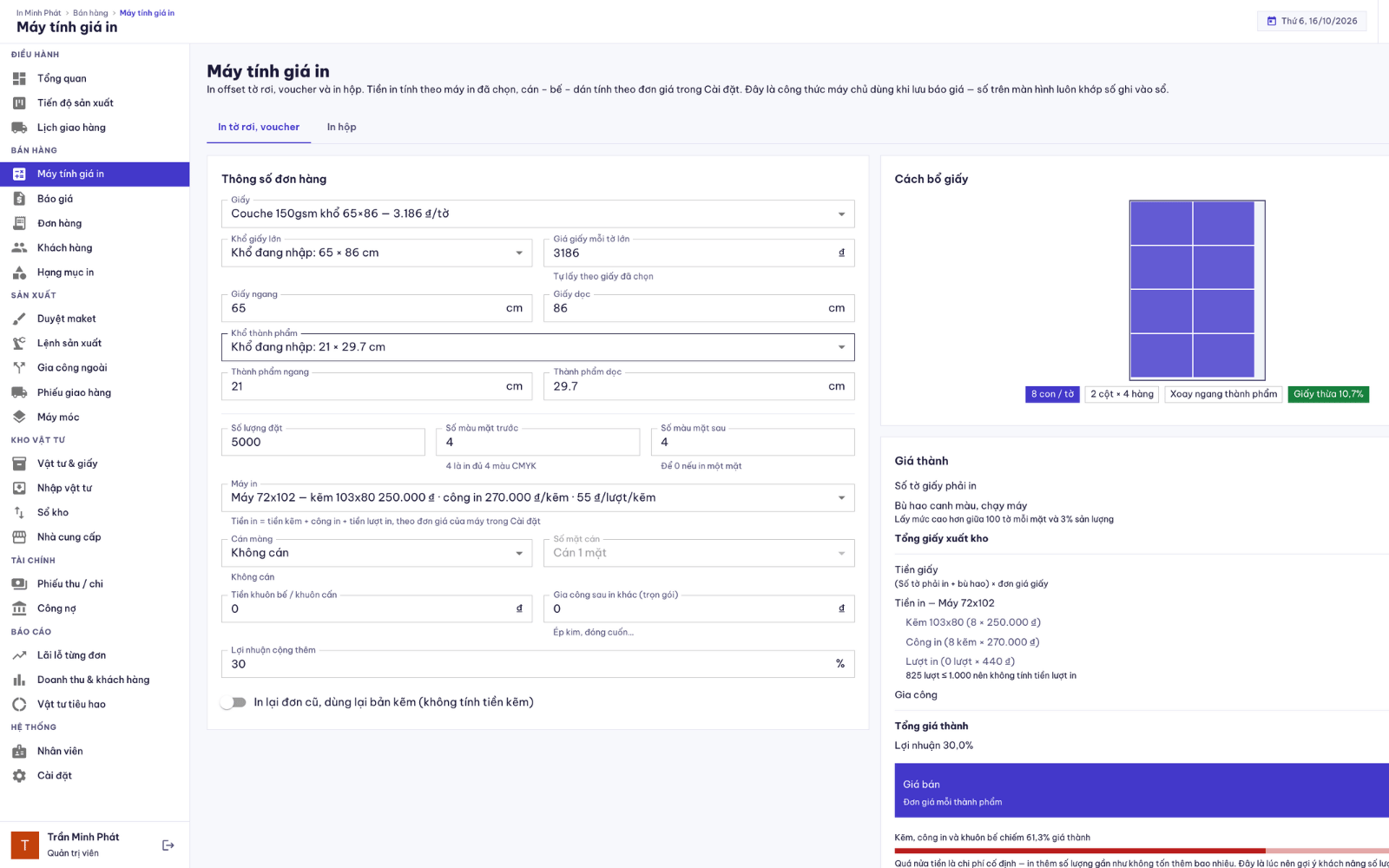Open Hạng mục in icon
Viewport: 1389px width, 868px height.
19,273
